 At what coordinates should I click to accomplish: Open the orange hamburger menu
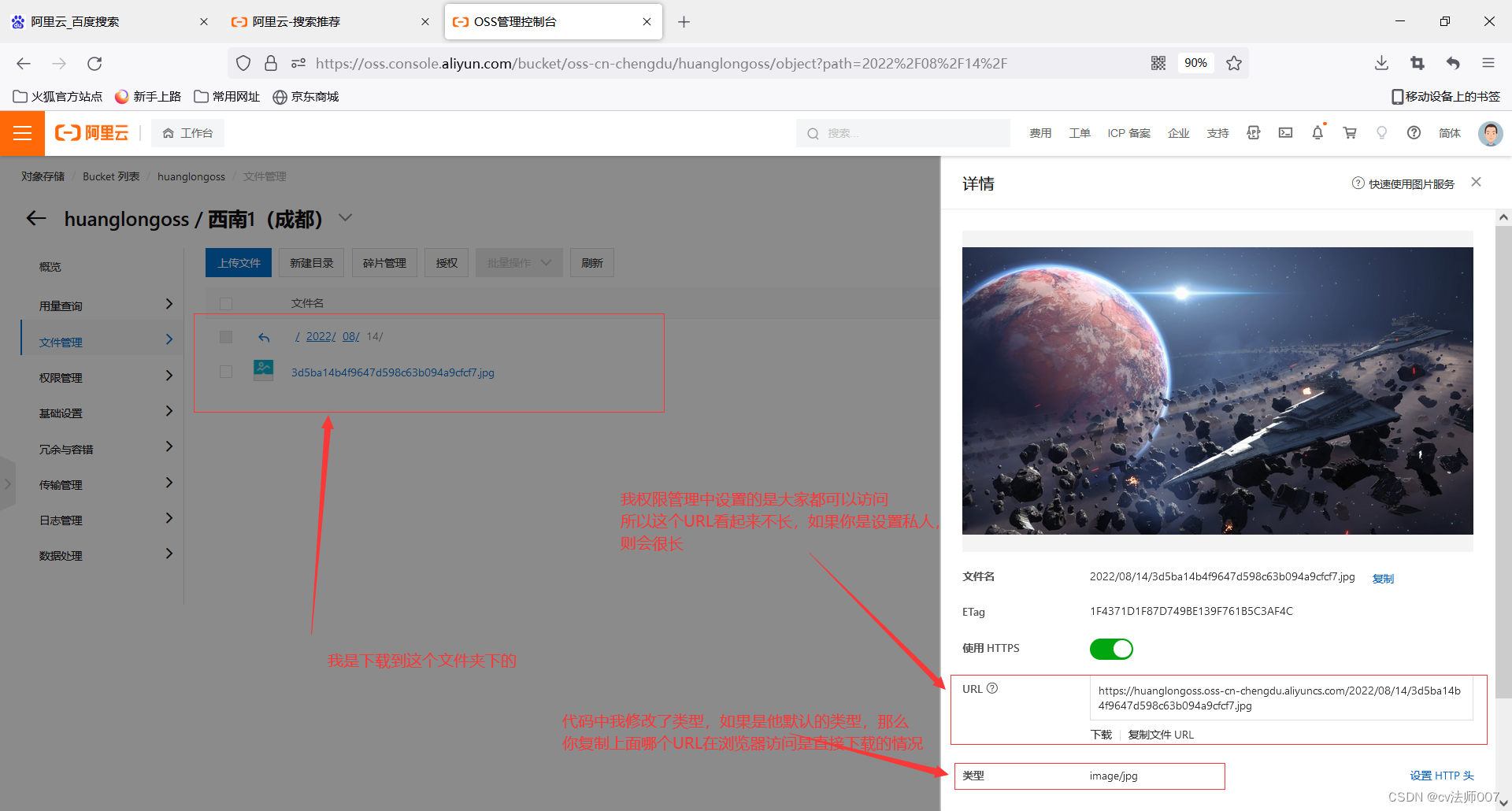pyautogui.click(x=22, y=133)
